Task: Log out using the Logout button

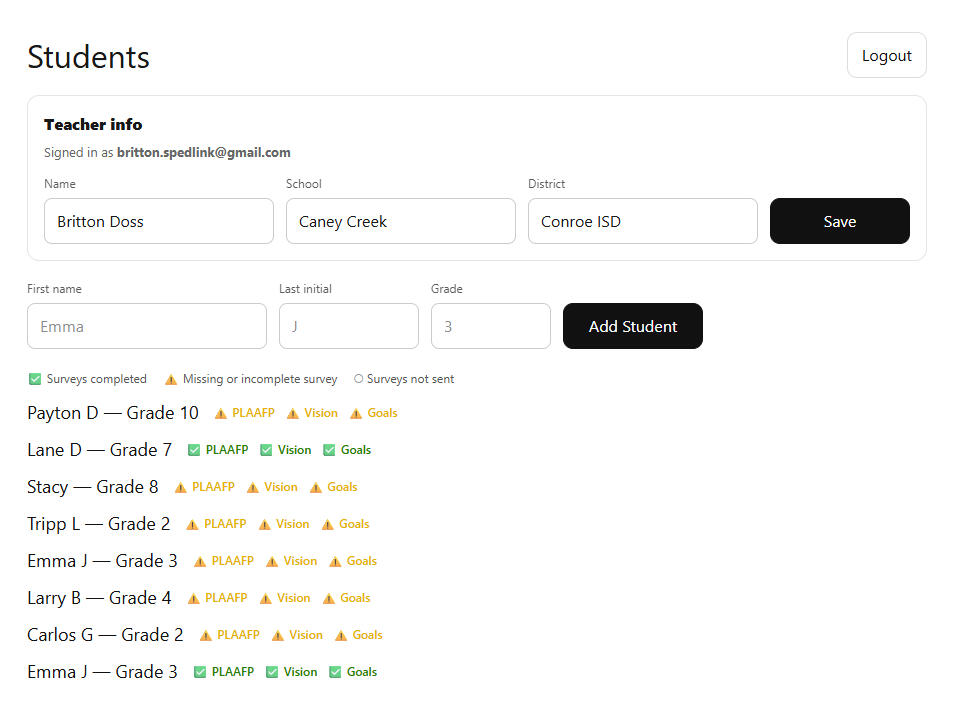Action: 886,56
